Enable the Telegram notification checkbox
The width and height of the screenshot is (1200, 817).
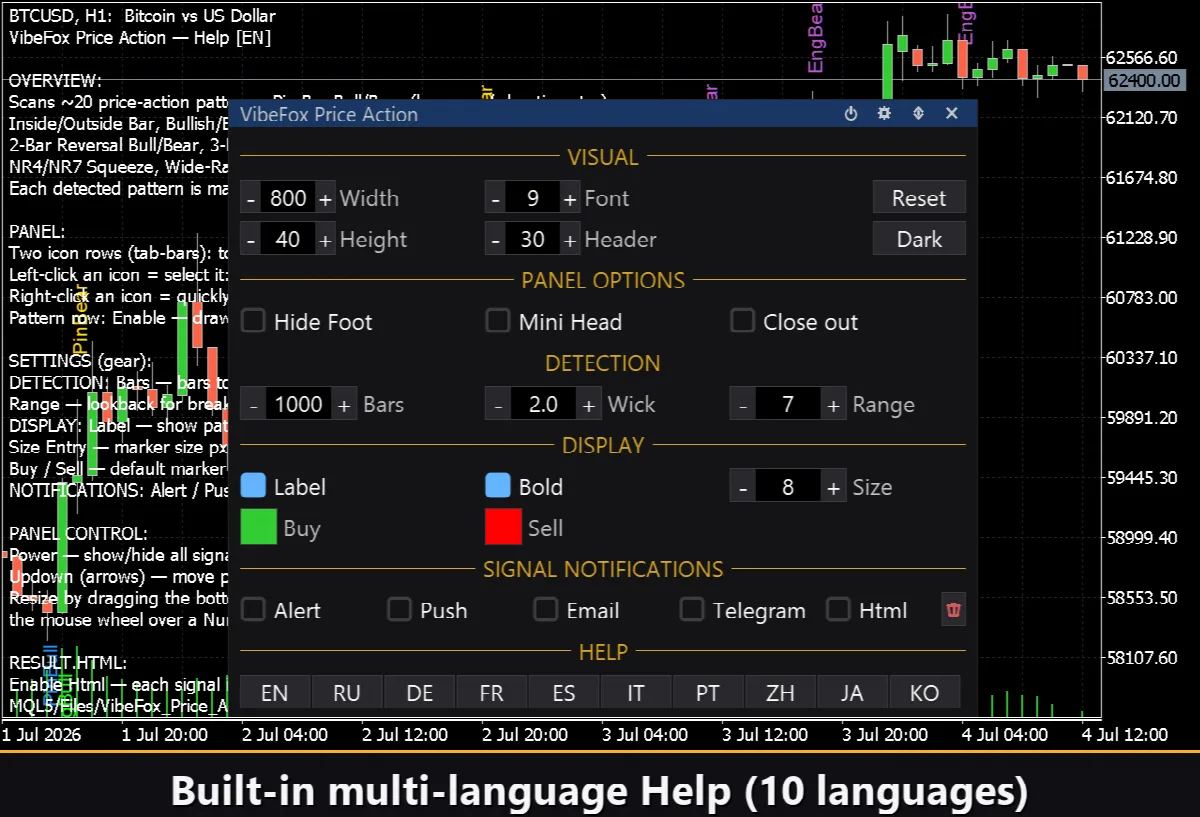coord(692,609)
